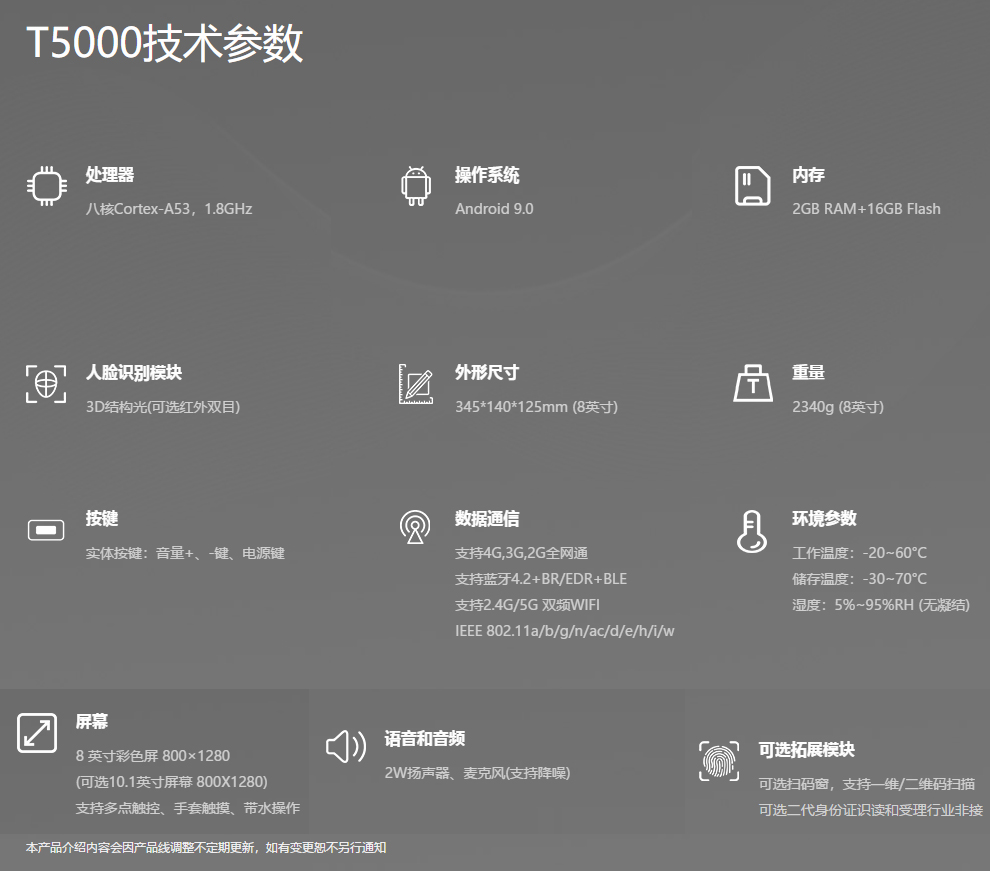Screen dimensions: 990x871
Task: Click the processor chip icon
Action: click(47, 186)
